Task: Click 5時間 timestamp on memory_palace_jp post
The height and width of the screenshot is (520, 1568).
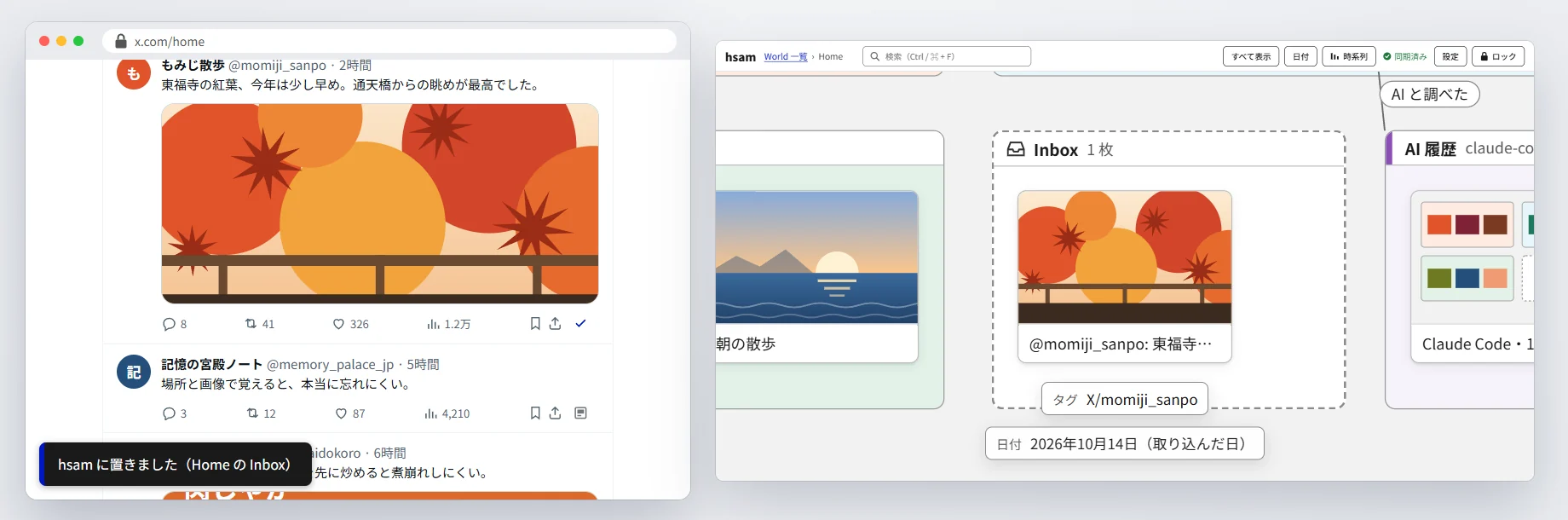Action: coord(423,365)
